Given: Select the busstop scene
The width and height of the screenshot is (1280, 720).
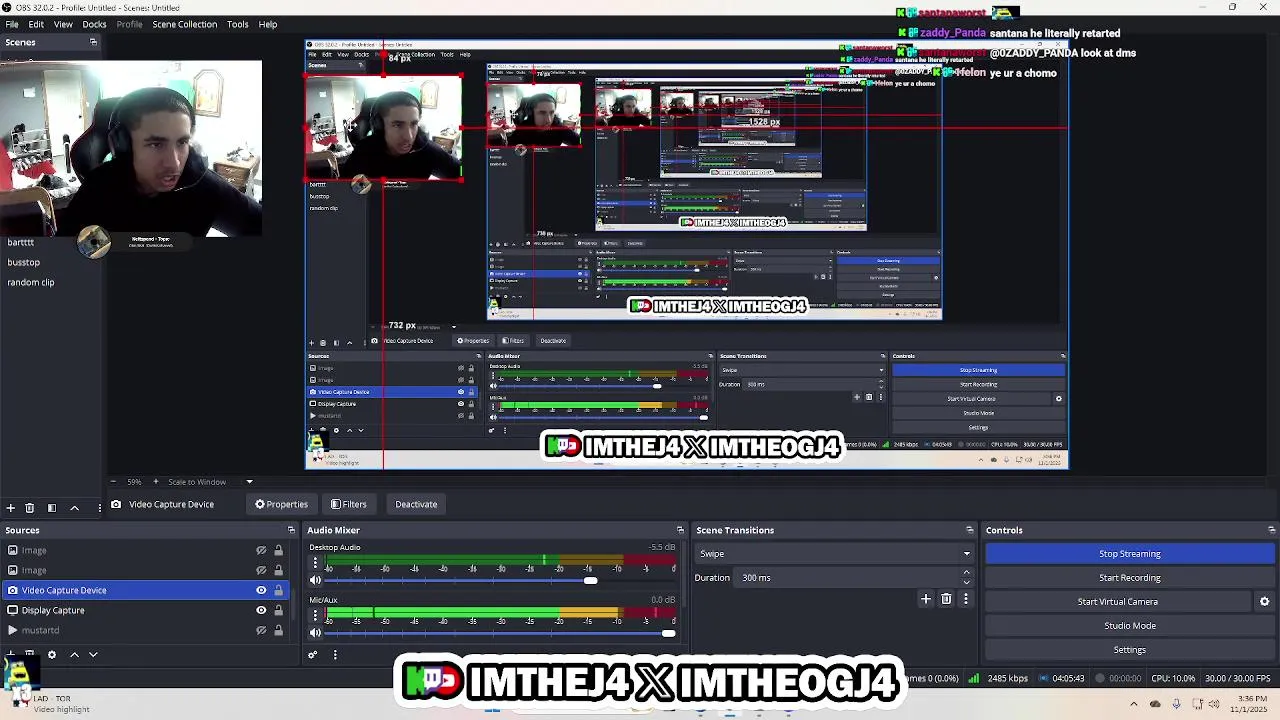Looking at the screenshot, I should pos(24,262).
